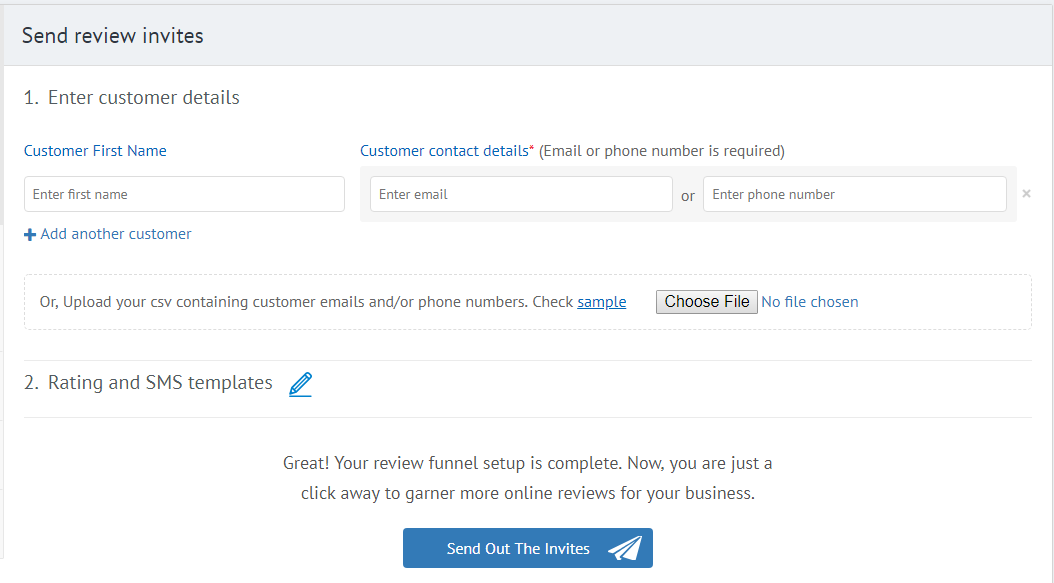Viewport: 1054px width, 583px height.
Task: Click the paper plane icon on Send button
Action: click(625, 548)
